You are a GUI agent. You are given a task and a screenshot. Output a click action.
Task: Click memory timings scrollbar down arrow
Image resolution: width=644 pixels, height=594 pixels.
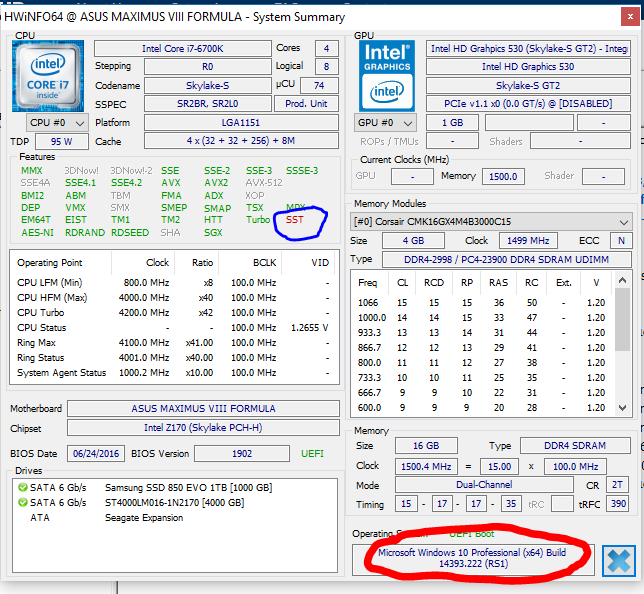tap(622, 408)
